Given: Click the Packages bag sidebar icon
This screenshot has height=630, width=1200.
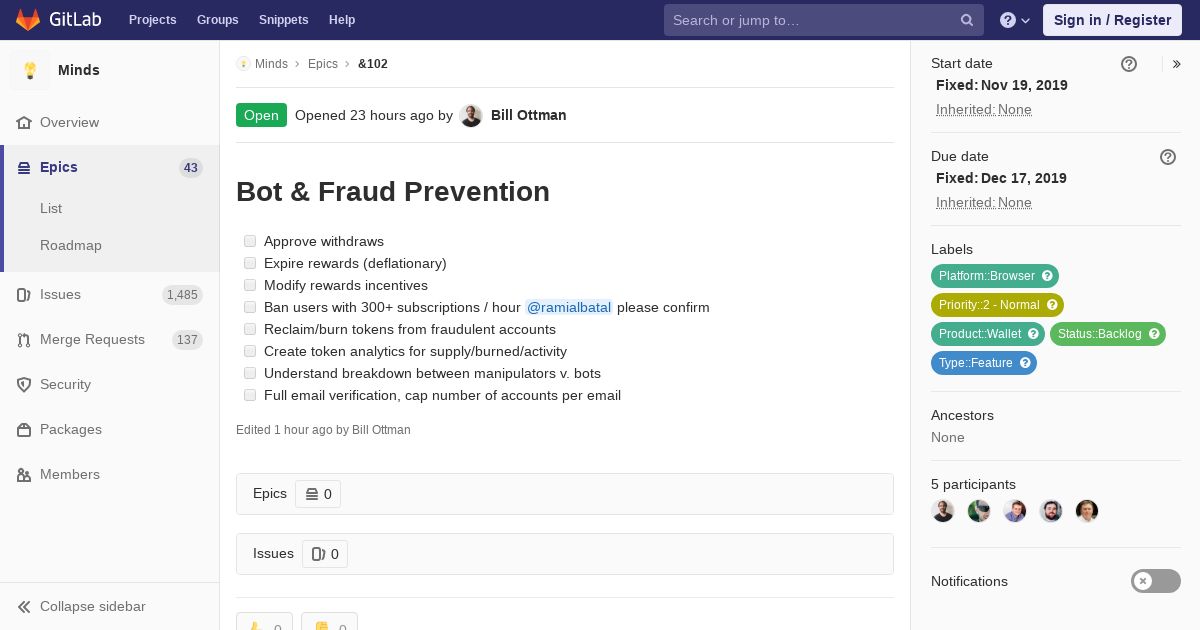Looking at the screenshot, I should [24, 430].
